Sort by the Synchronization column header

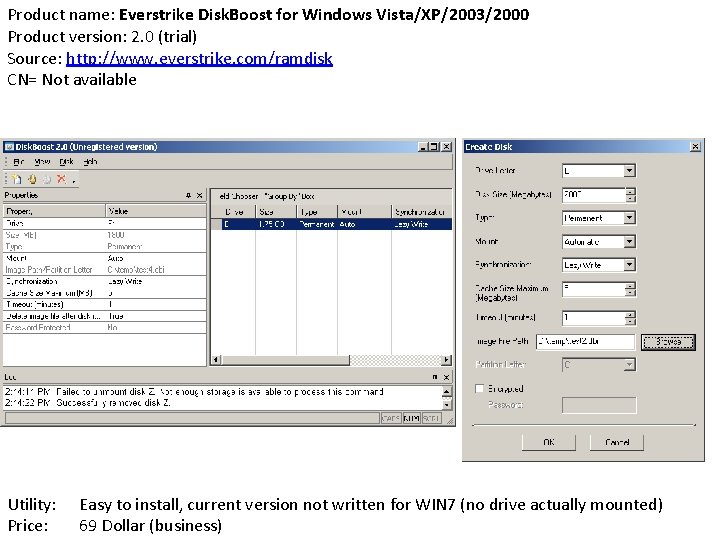(422, 212)
